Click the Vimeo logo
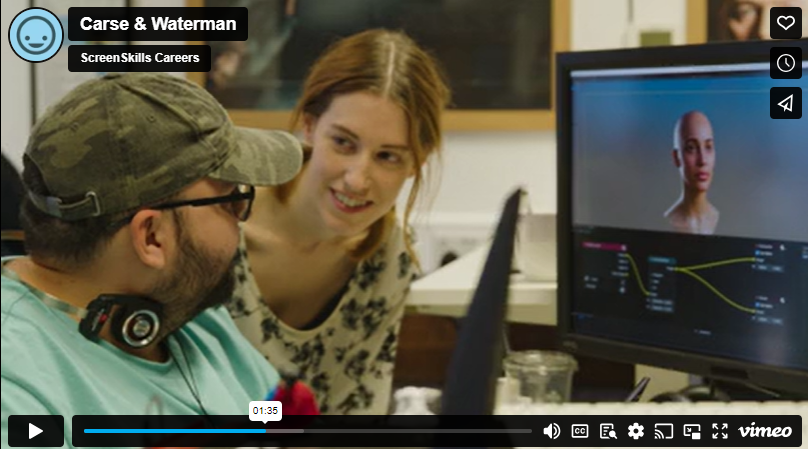 coord(765,431)
